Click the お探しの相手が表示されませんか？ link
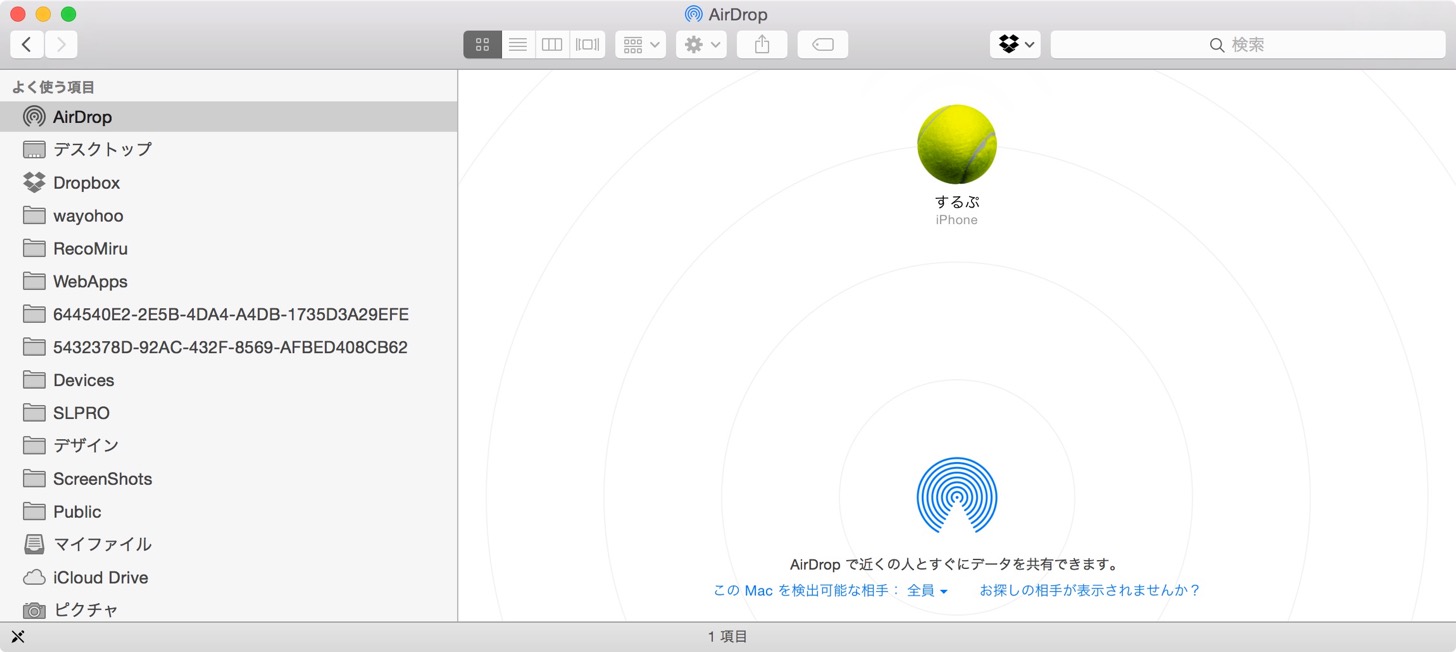 [x=1090, y=591]
